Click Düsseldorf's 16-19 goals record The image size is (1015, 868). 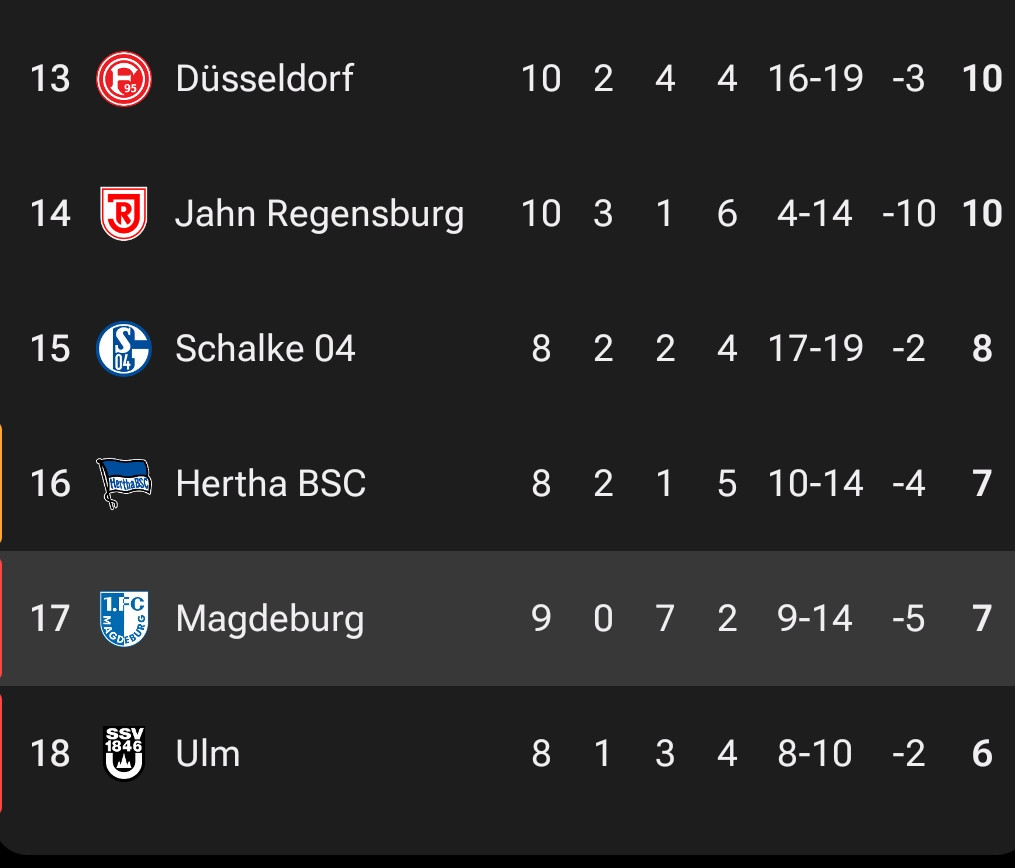point(815,79)
